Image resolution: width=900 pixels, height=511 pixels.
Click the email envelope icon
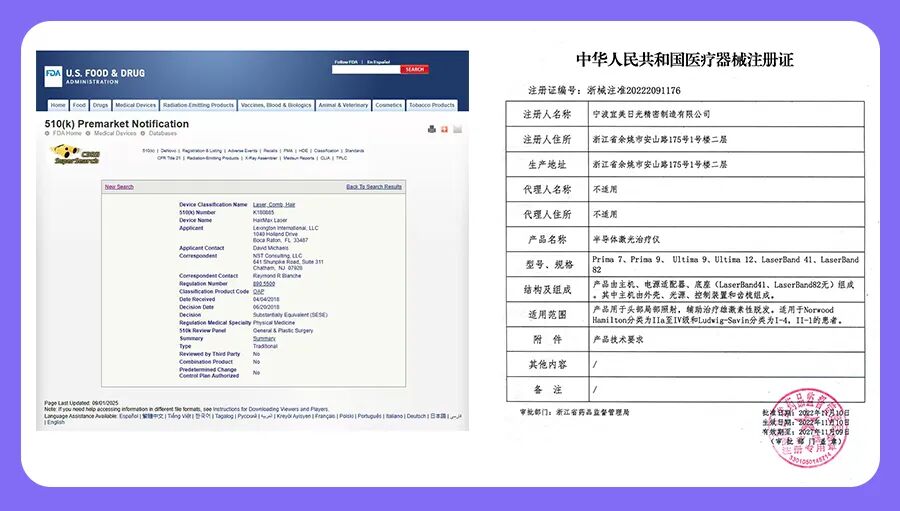(457, 129)
